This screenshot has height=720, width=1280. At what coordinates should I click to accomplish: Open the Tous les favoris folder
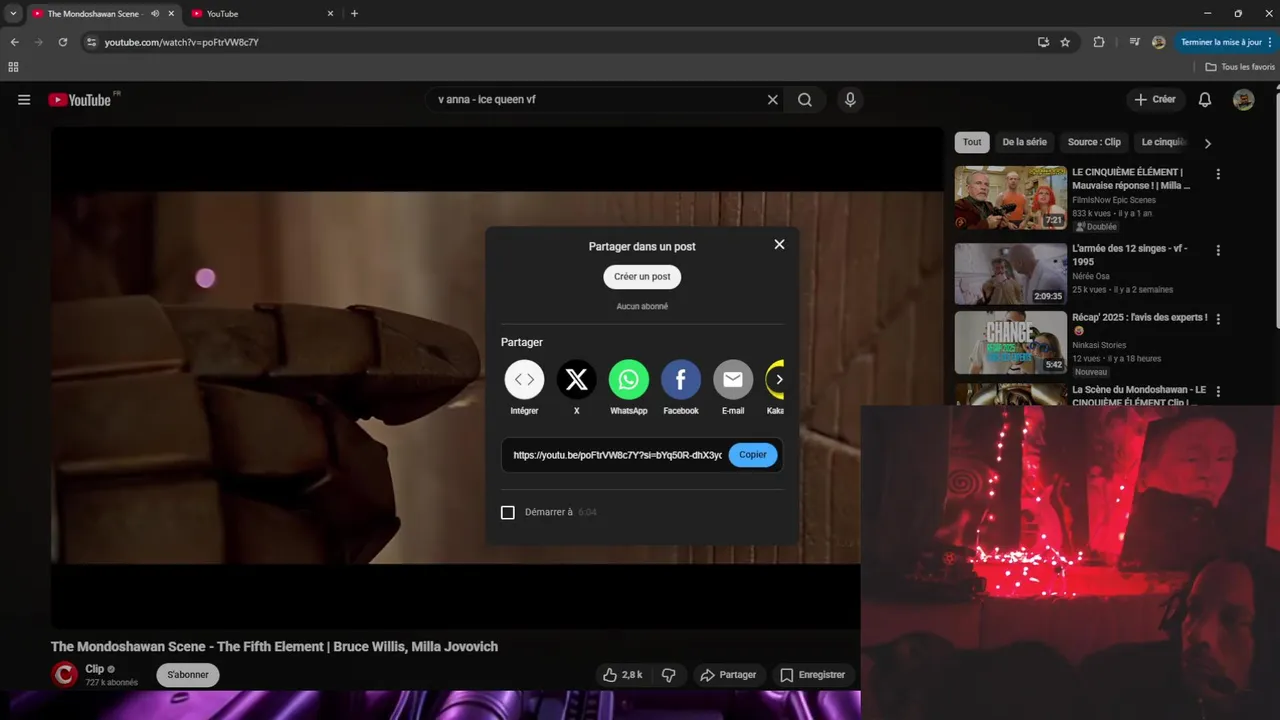[x=1240, y=67]
